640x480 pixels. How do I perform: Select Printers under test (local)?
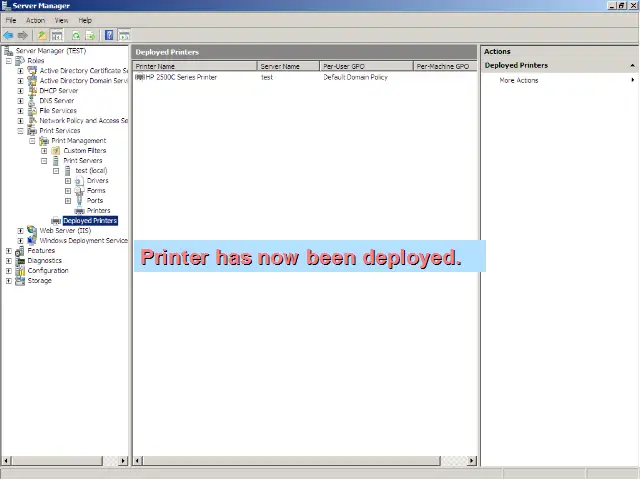(98, 211)
